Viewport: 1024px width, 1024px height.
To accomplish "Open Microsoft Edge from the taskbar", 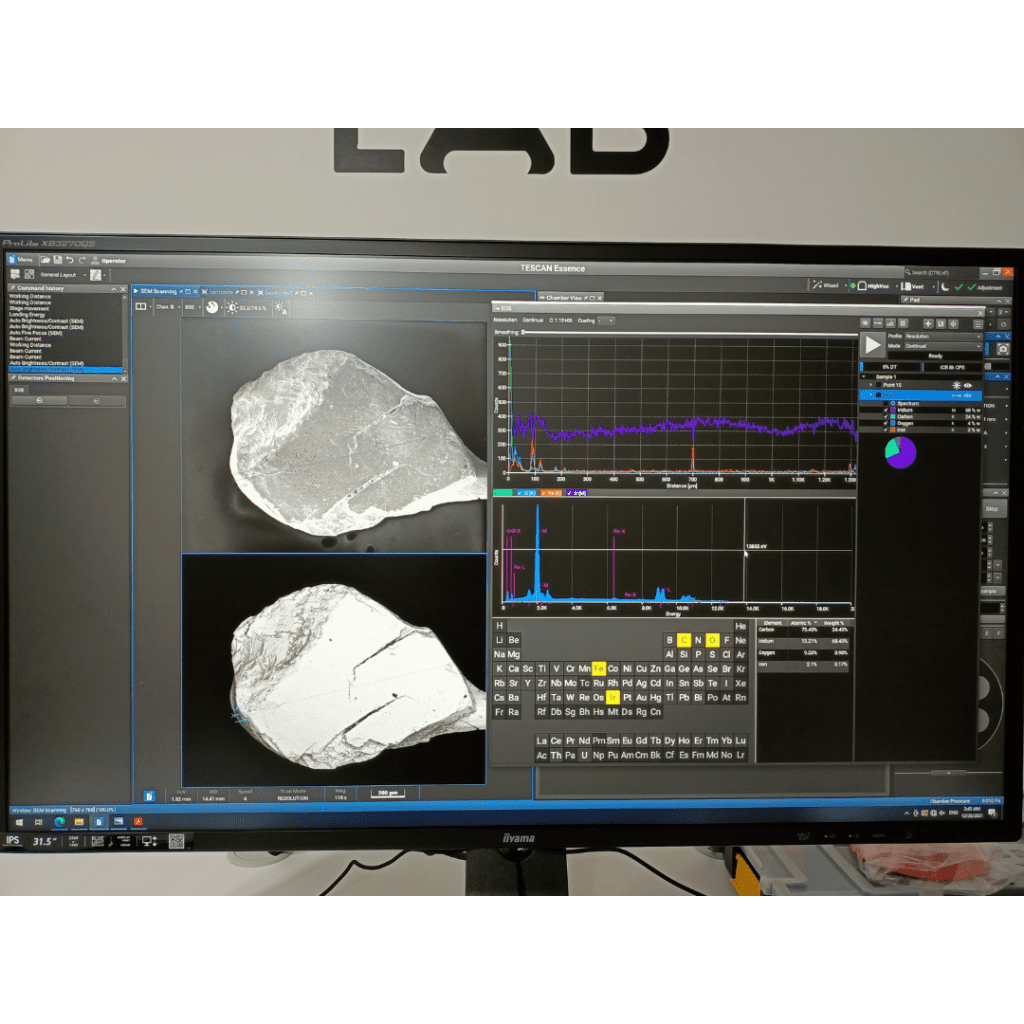I will 60,822.
